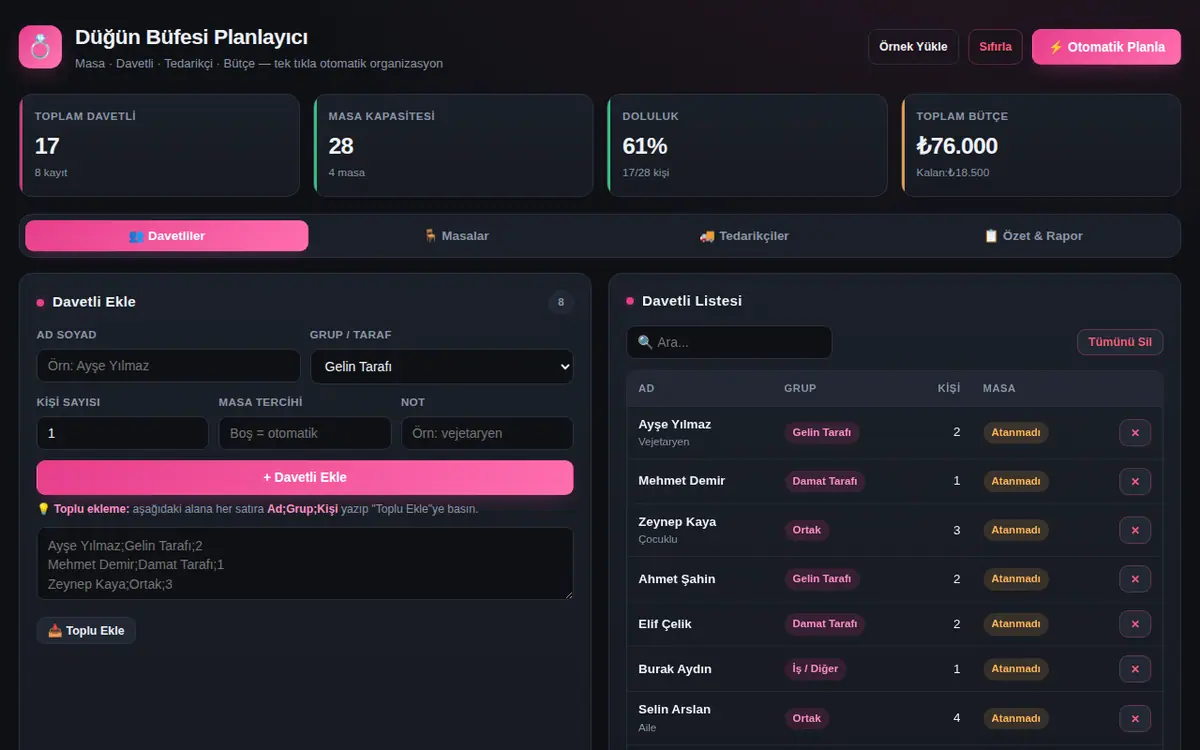1200x750 pixels.
Task: Click the wedding ring app logo
Action: (40, 47)
